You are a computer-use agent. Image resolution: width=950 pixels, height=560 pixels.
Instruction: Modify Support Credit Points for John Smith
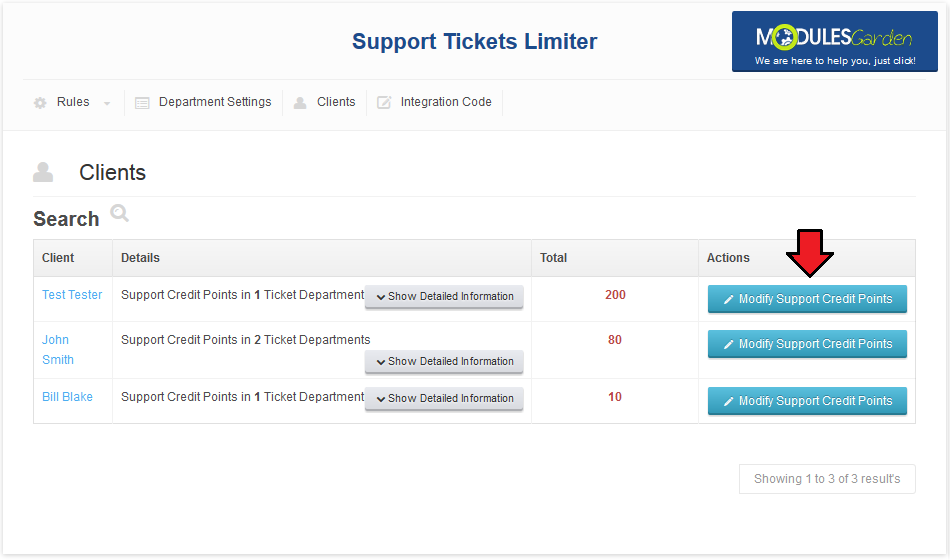pyautogui.click(x=807, y=344)
